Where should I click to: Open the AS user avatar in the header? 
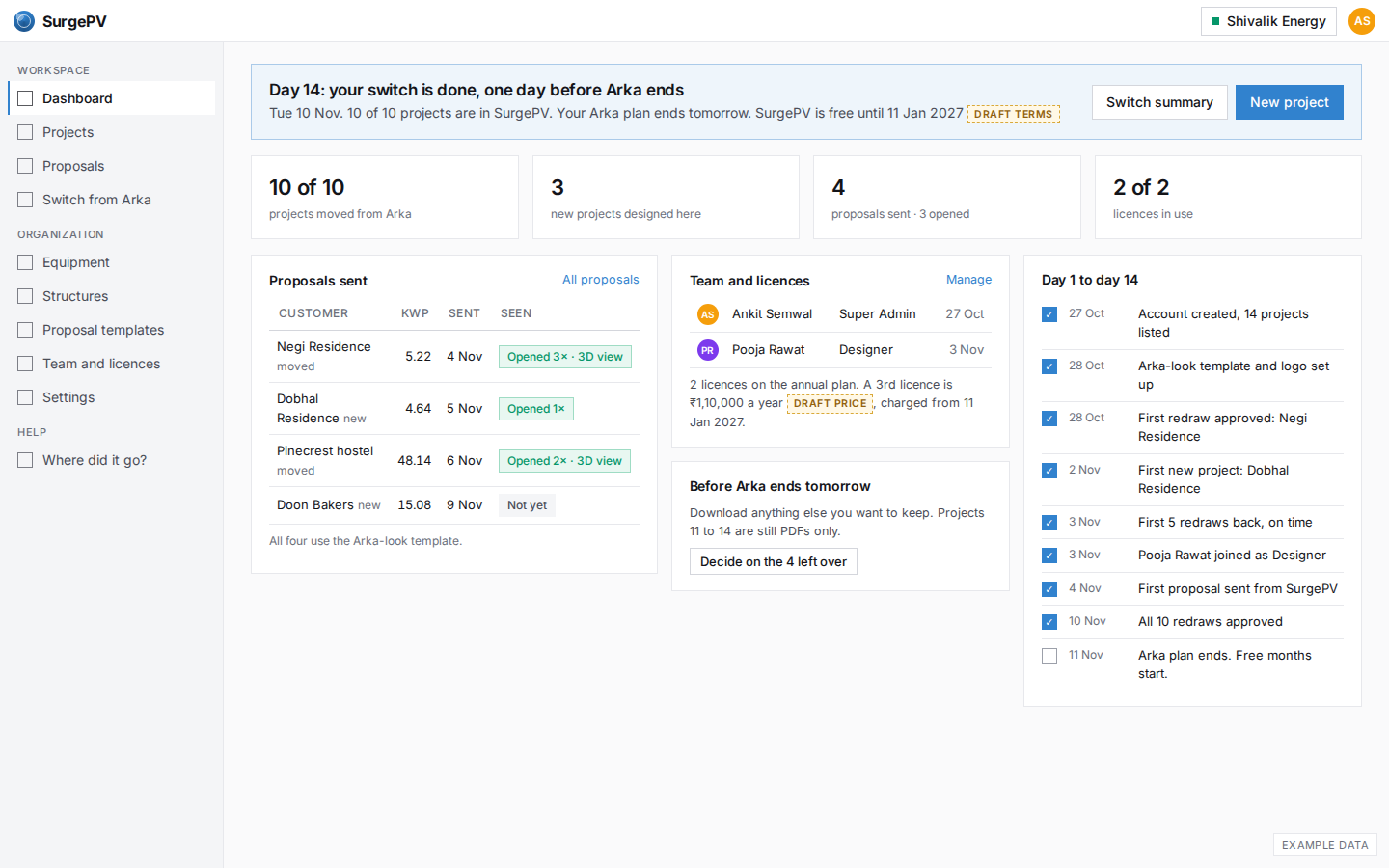(1362, 21)
